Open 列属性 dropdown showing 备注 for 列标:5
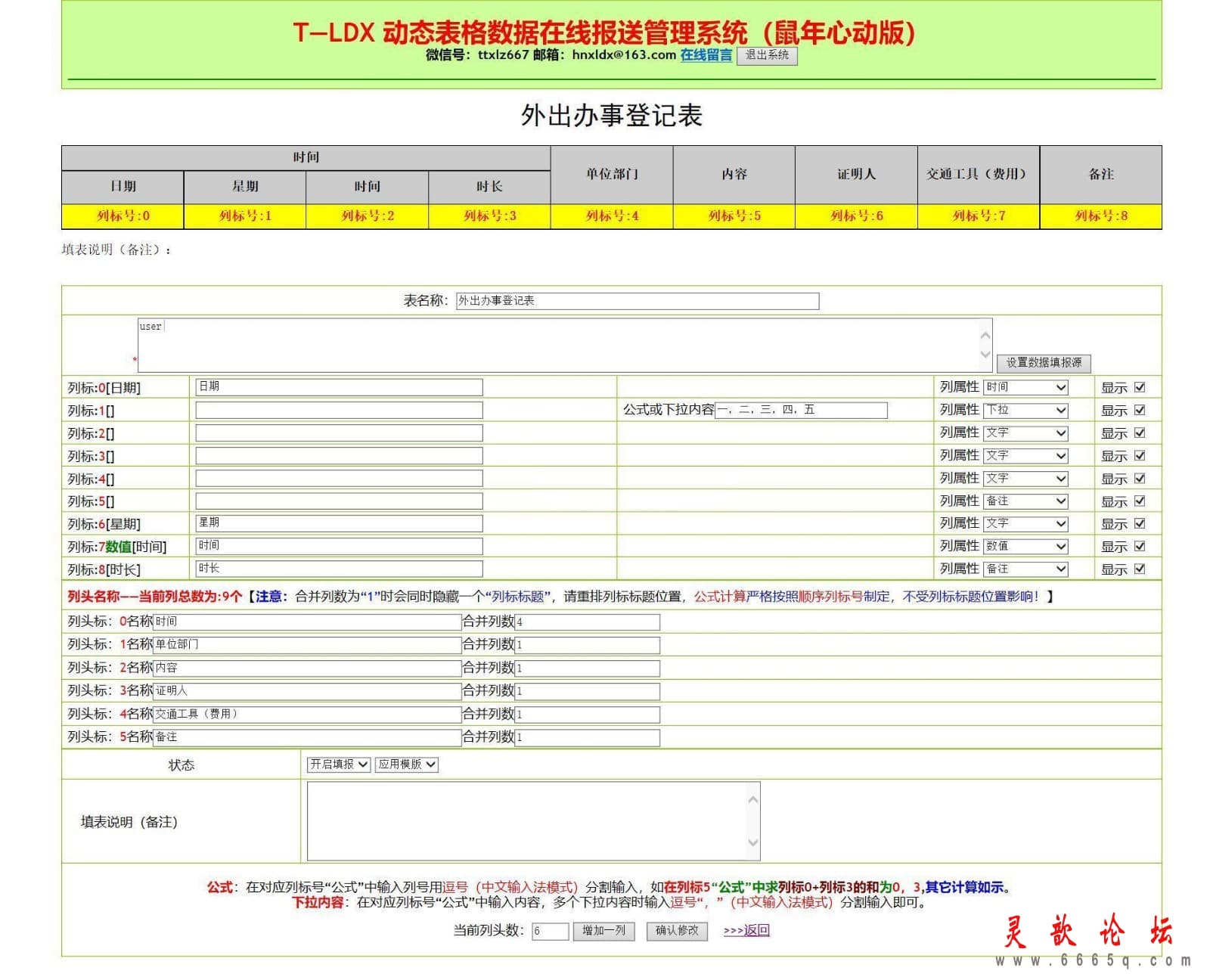 point(1025,501)
